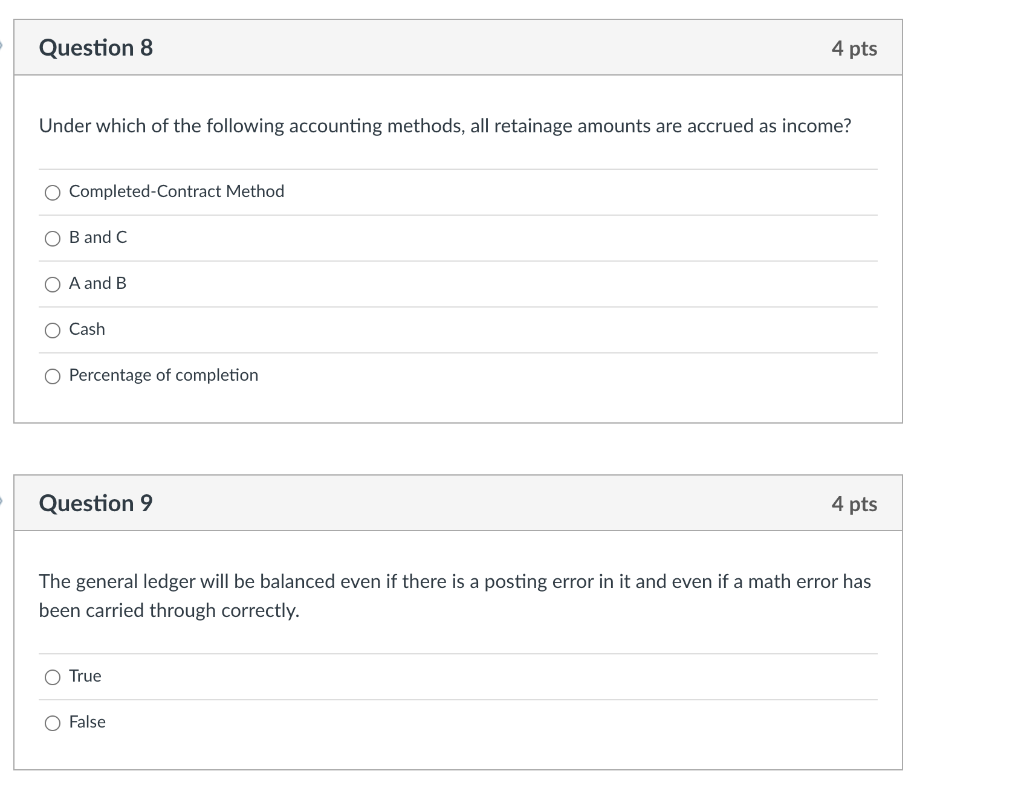This screenshot has height=794, width=1024.
Task: Mark False for Question 9
Action: click(52, 722)
